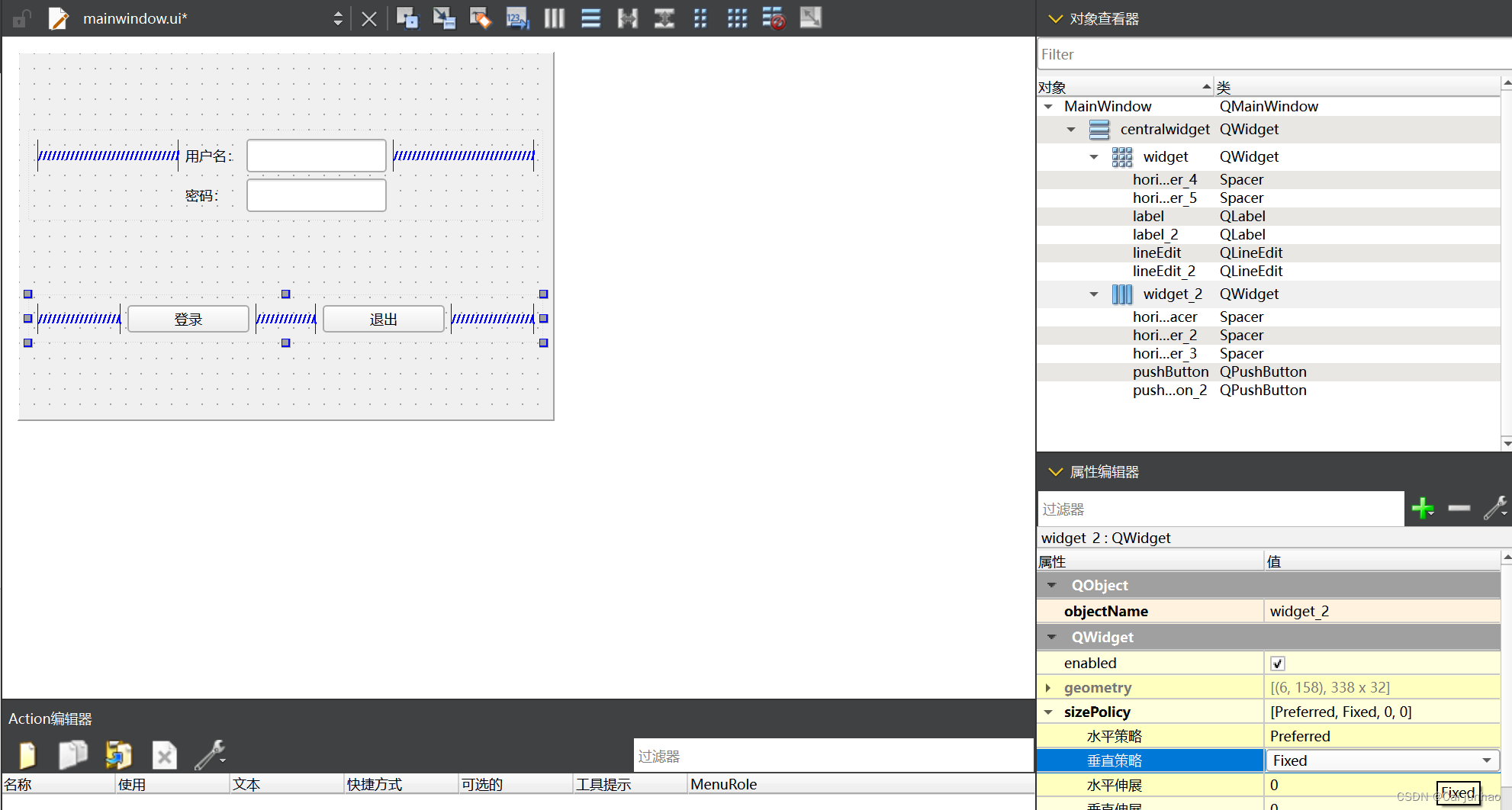Toggle the enabled property checkbox
The width and height of the screenshot is (1512, 810).
click(1278, 664)
